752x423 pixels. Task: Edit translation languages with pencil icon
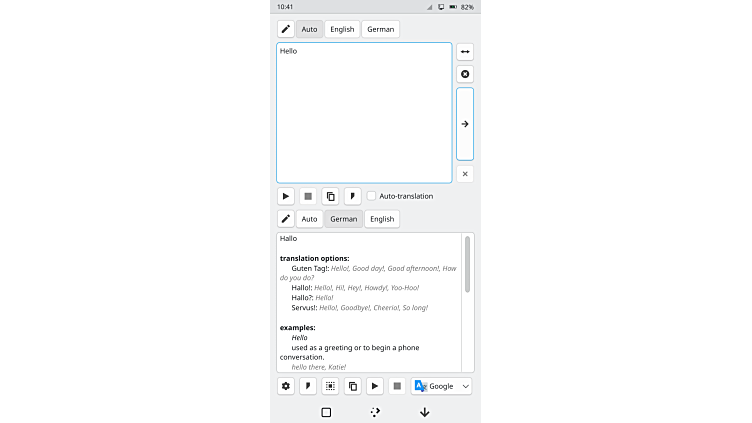pyautogui.click(x=286, y=219)
